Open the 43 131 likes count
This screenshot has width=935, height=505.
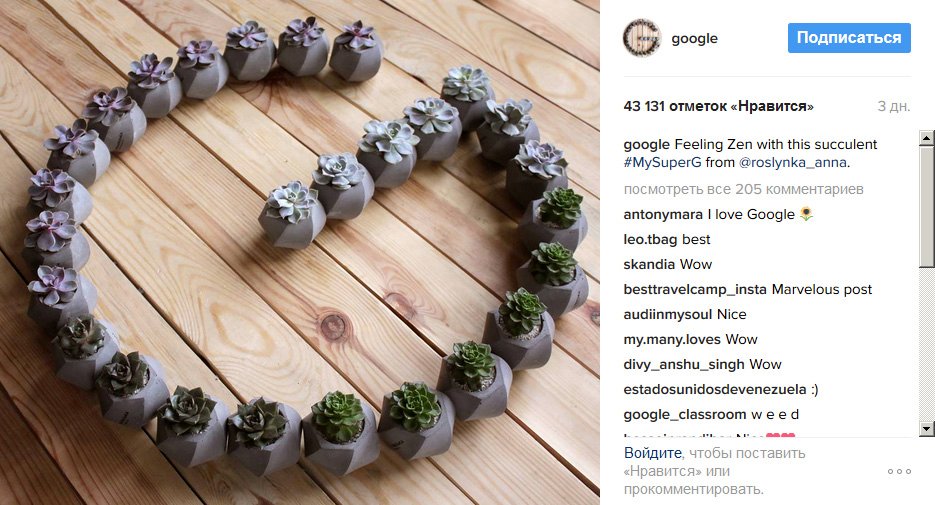coord(719,106)
